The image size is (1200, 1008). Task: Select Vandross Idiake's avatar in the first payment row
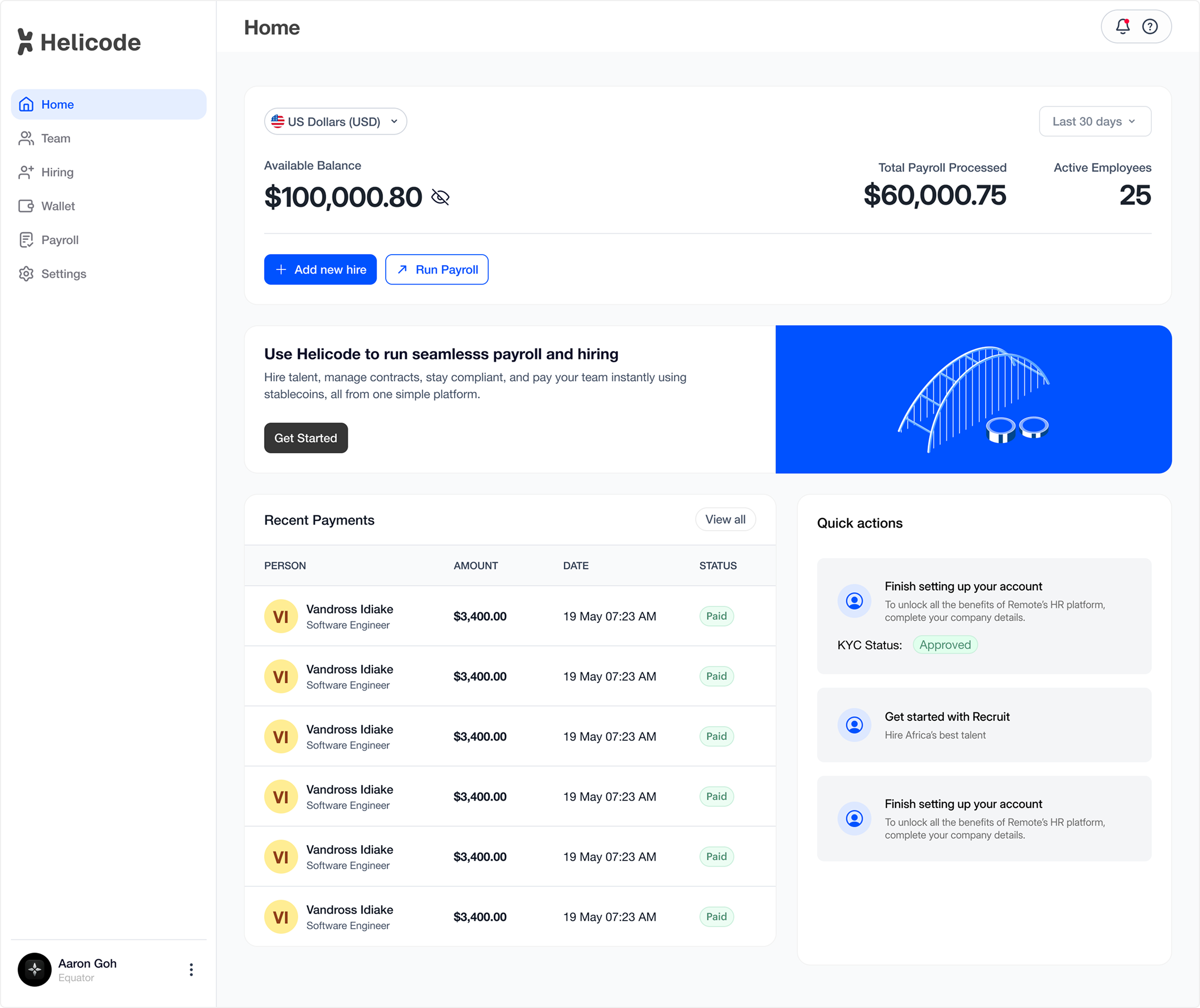click(280, 616)
